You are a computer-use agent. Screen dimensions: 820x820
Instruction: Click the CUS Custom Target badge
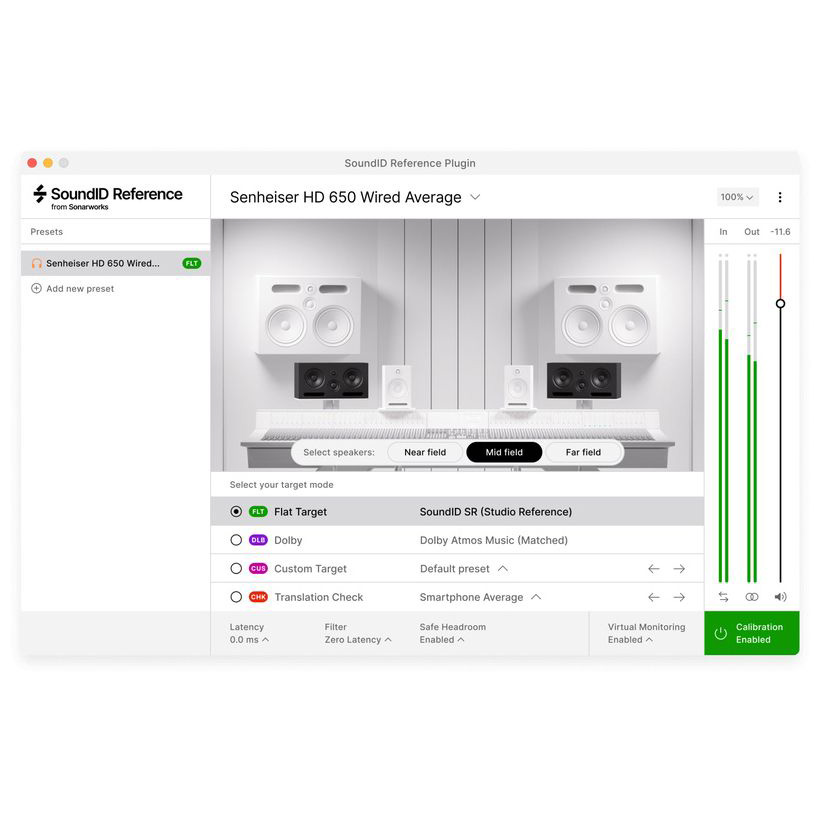point(258,568)
